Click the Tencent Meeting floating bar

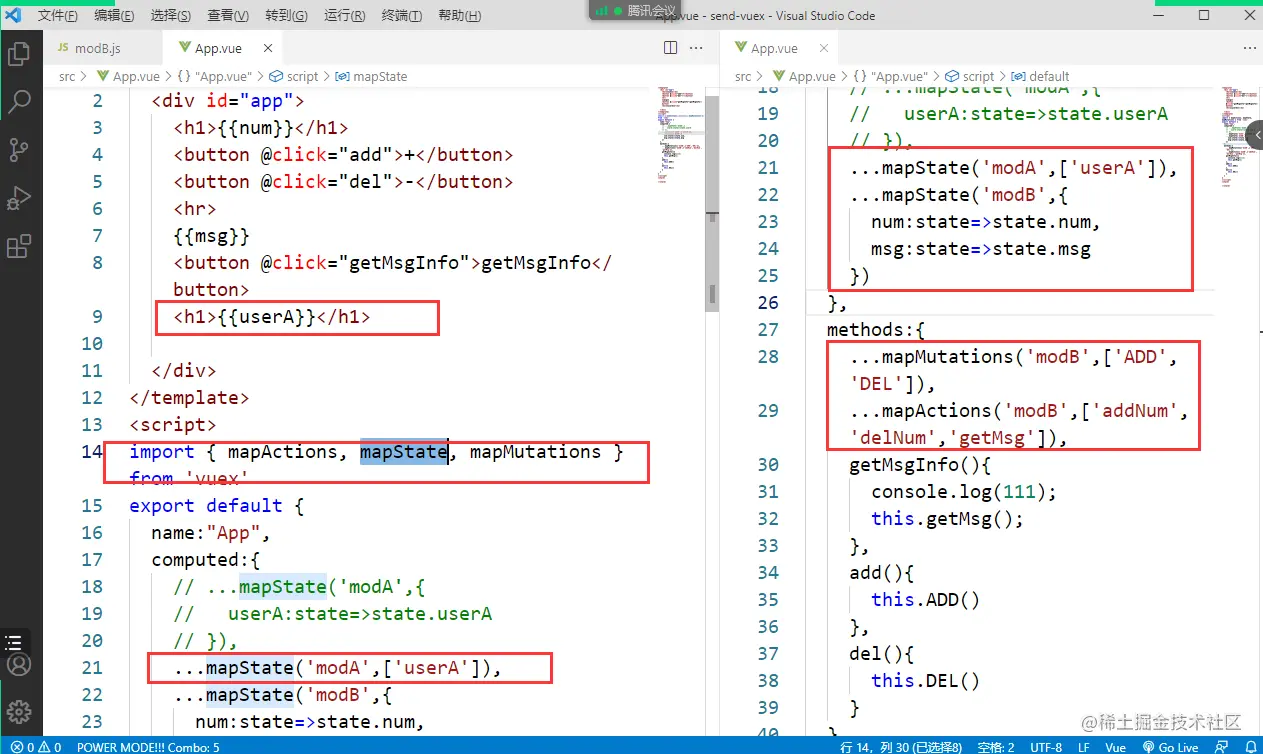pyautogui.click(x=635, y=10)
